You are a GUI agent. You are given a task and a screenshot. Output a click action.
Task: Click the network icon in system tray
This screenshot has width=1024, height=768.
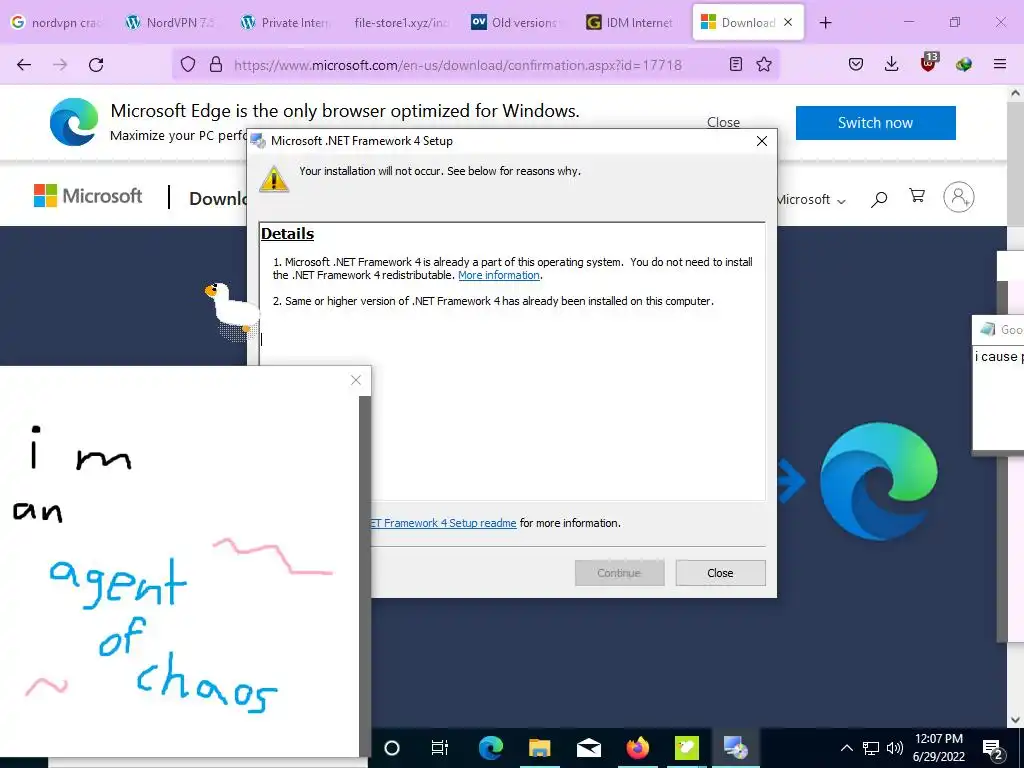871,748
